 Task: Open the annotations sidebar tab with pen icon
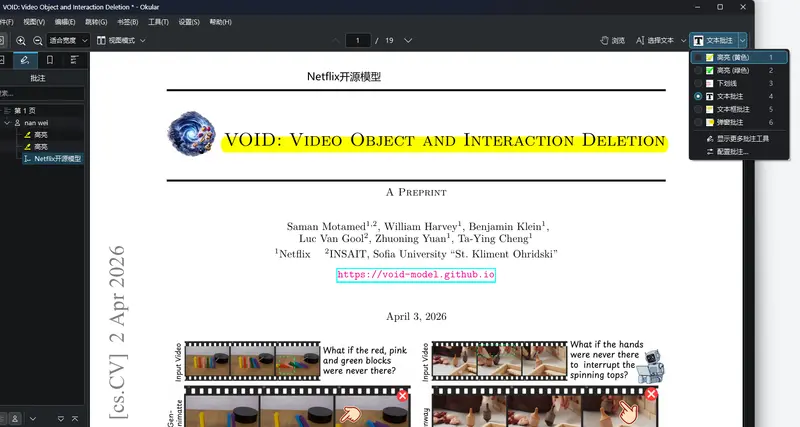pos(26,60)
